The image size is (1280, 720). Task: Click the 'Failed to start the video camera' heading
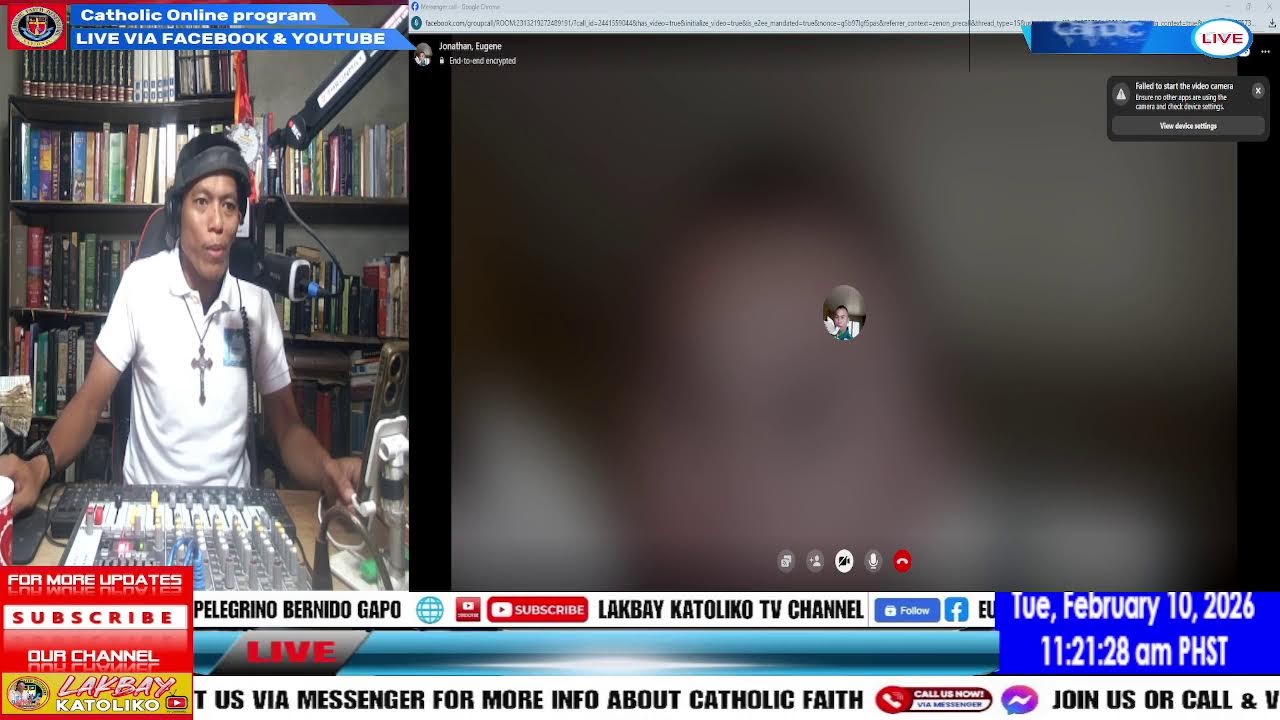click(x=1184, y=86)
